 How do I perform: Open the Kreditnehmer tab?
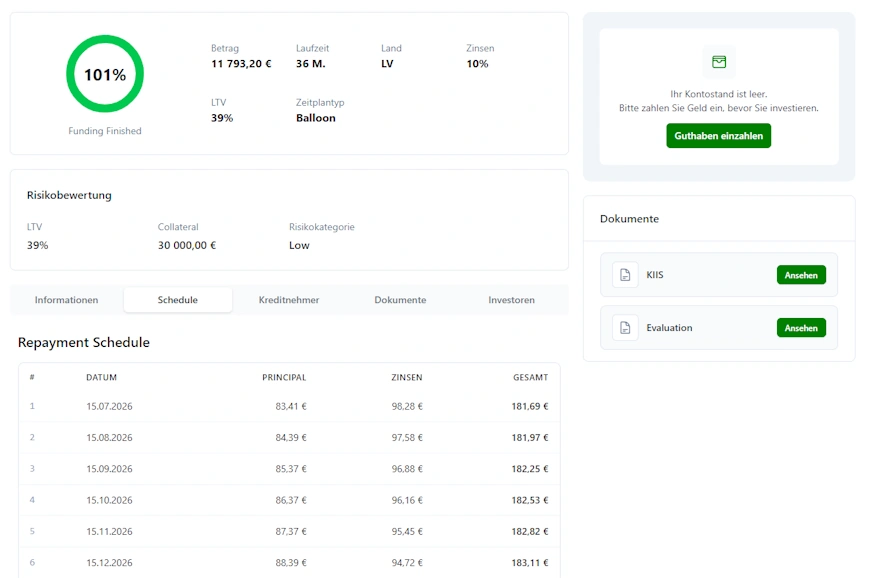coord(289,300)
